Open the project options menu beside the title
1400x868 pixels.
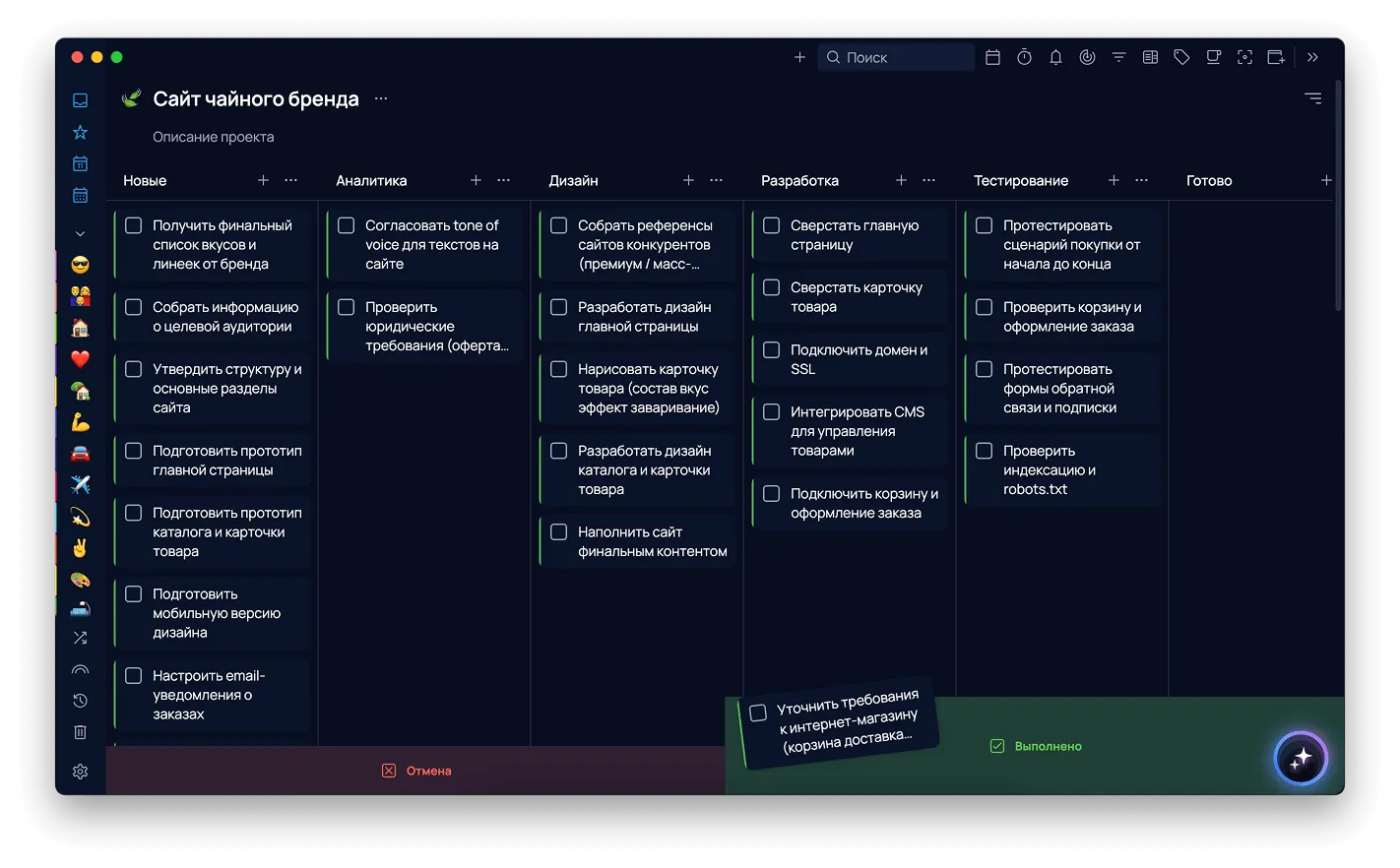[381, 98]
